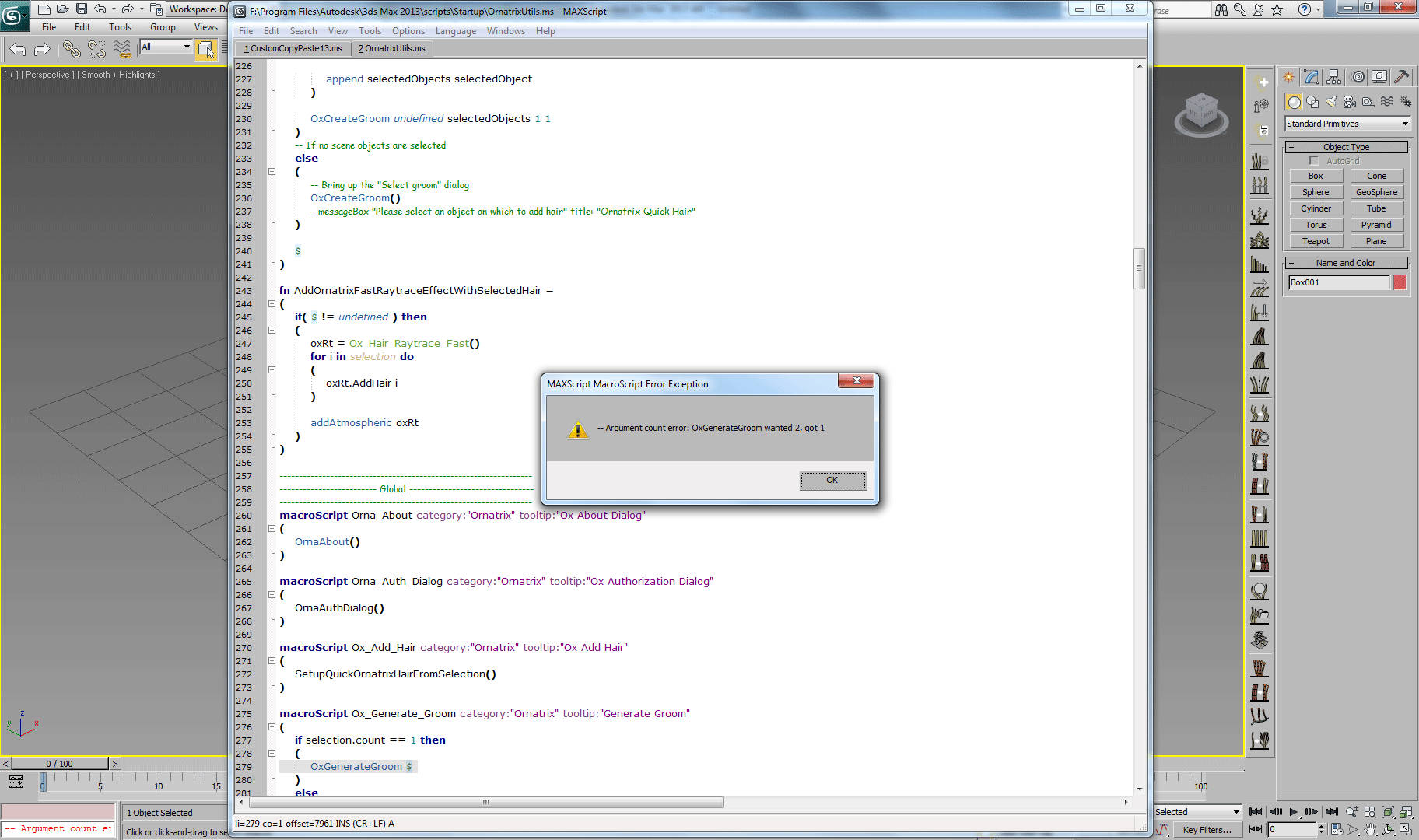Open the Selected key filter dropdown
The image size is (1419, 840).
[1197, 812]
